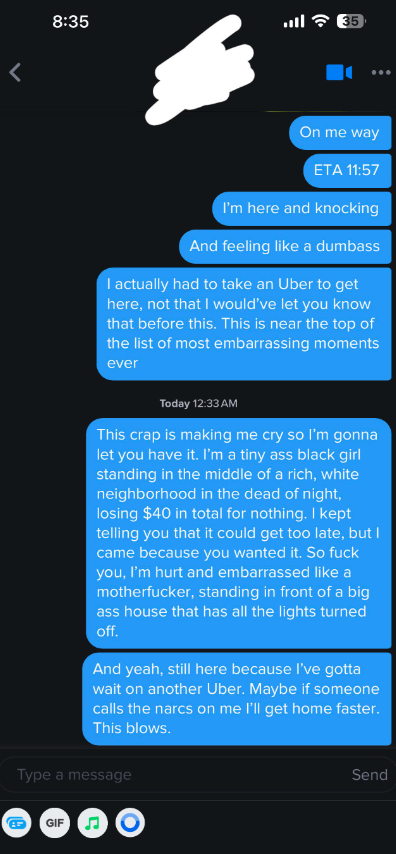Viewport: 396px width, 854px height.
Task: Open the saved phrases chat icon
Action: coord(17,823)
